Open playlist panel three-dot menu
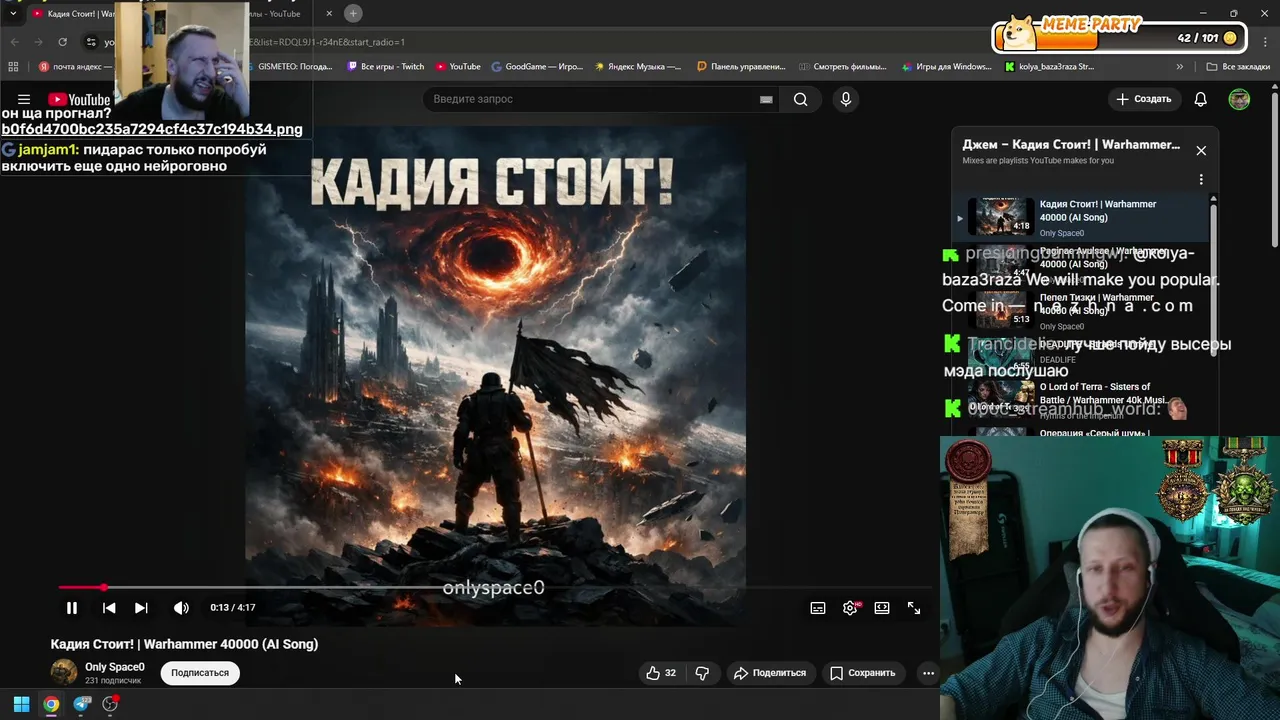 click(1201, 180)
